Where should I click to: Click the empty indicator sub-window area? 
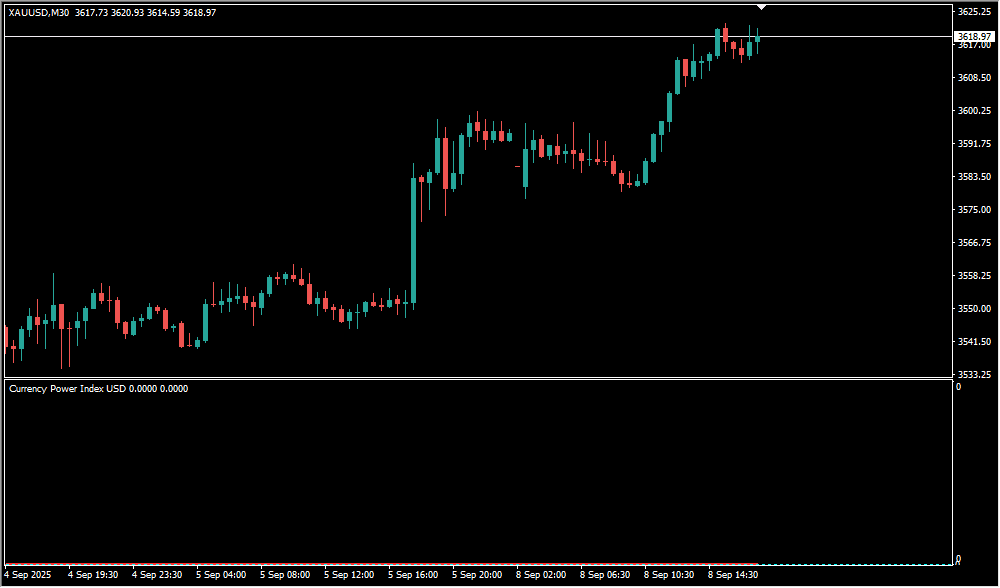tap(475, 470)
